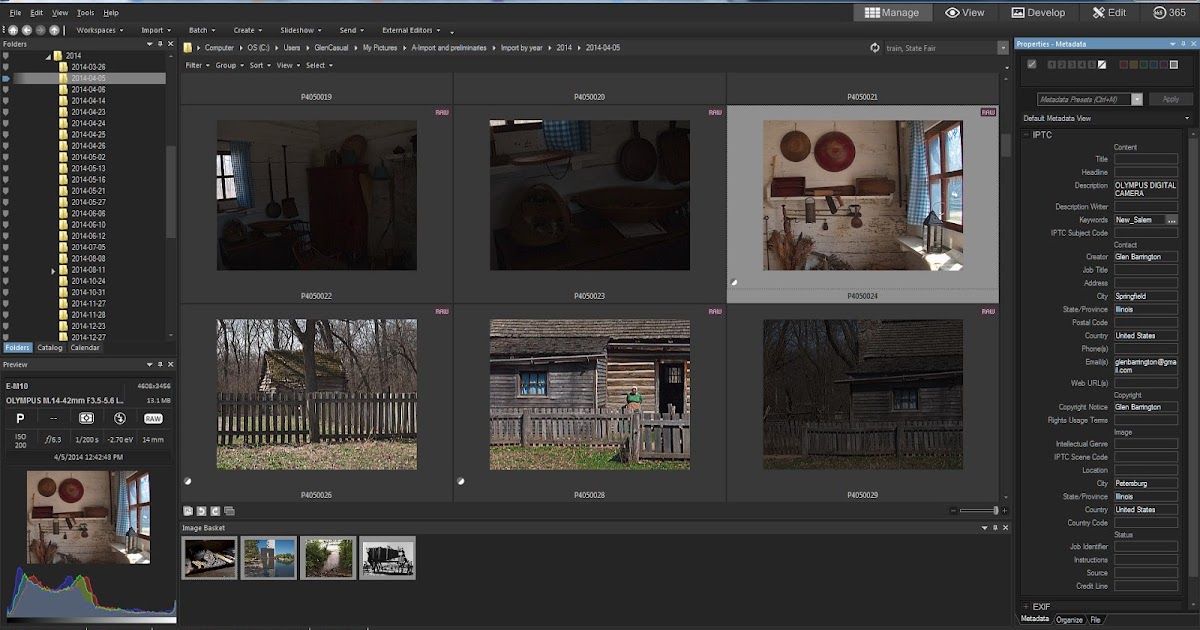The width and height of the screenshot is (1200, 630).
Task: Select the red color label swatch
Action: (1124, 65)
